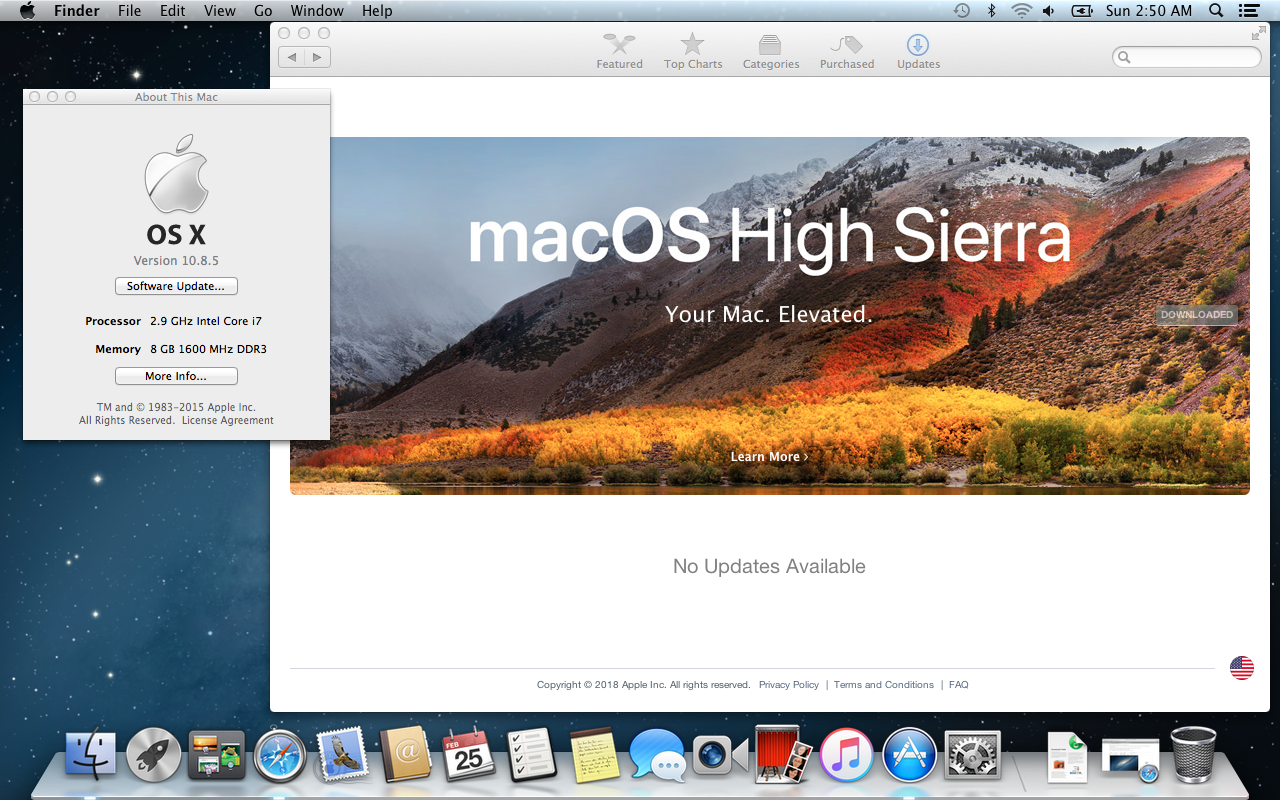Open Finder from the Dock
1280x800 pixels.
[91, 755]
